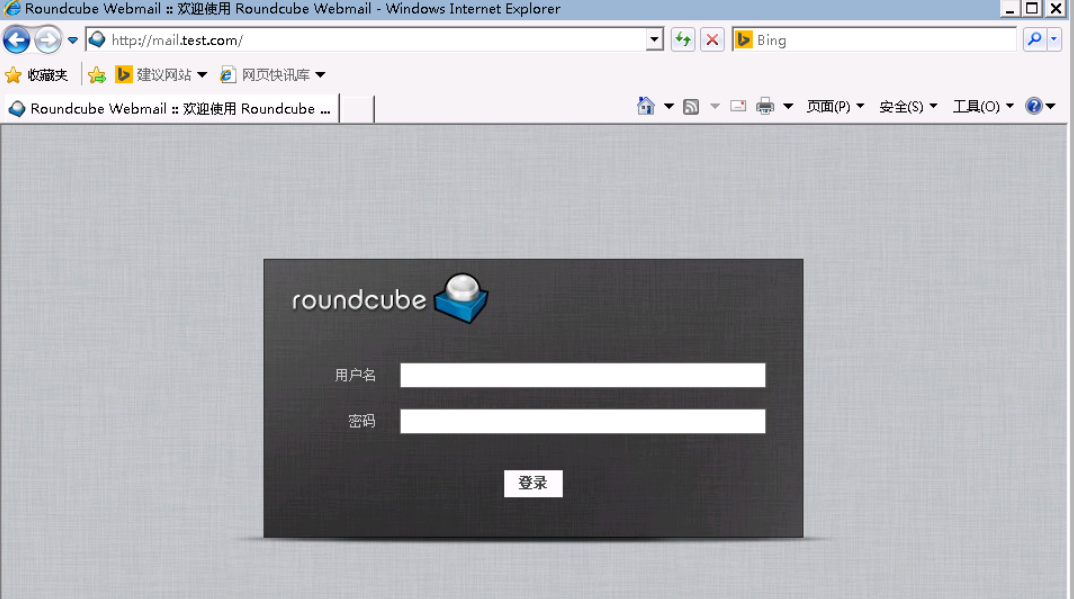This screenshot has height=599, width=1074.
Task: Click the magnifier Search button
Action: 1035,40
